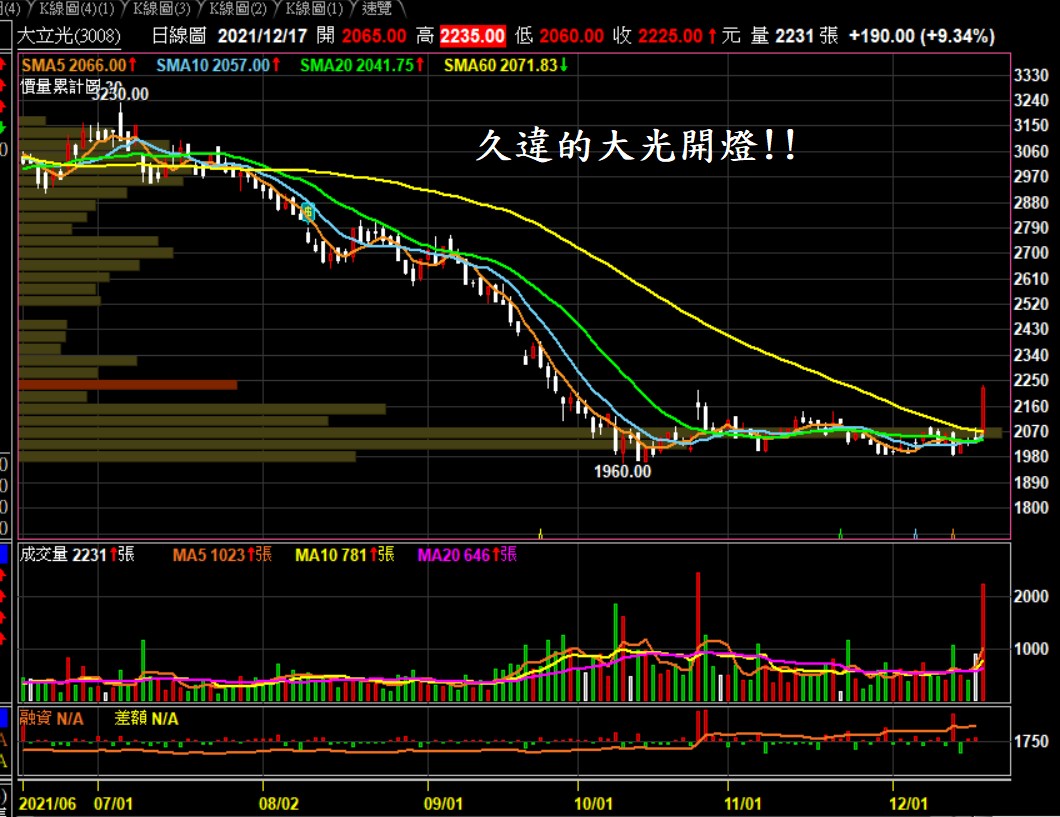Click the 10/01 date marker on time axis

(x=593, y=803)
